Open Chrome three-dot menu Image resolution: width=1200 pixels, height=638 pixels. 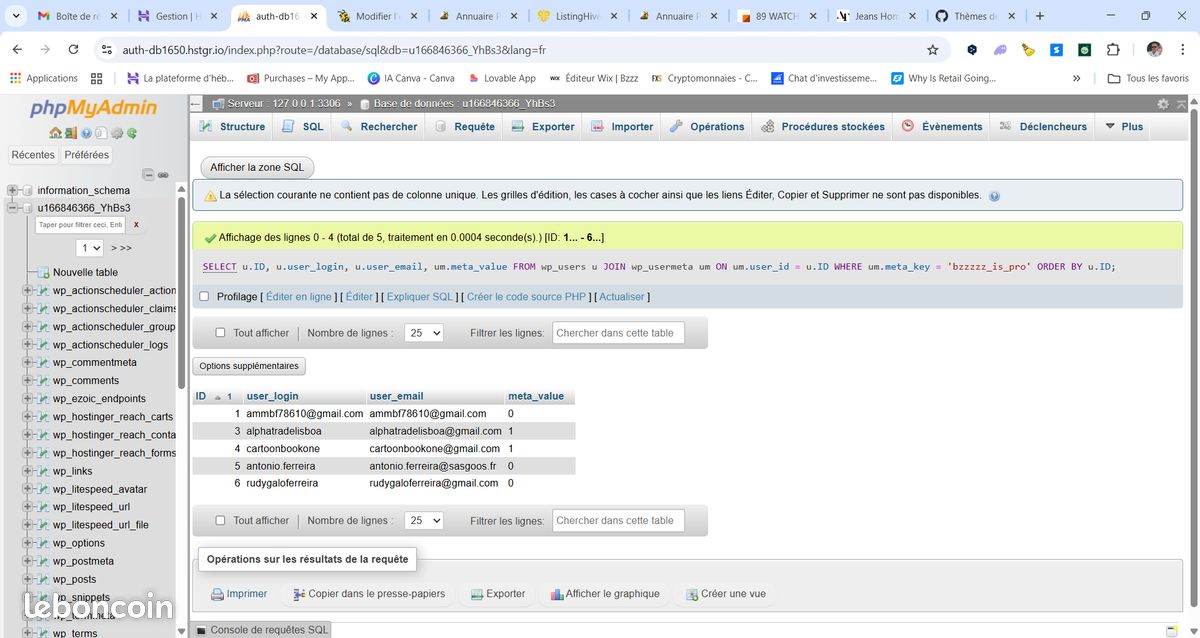[1183, 49]
